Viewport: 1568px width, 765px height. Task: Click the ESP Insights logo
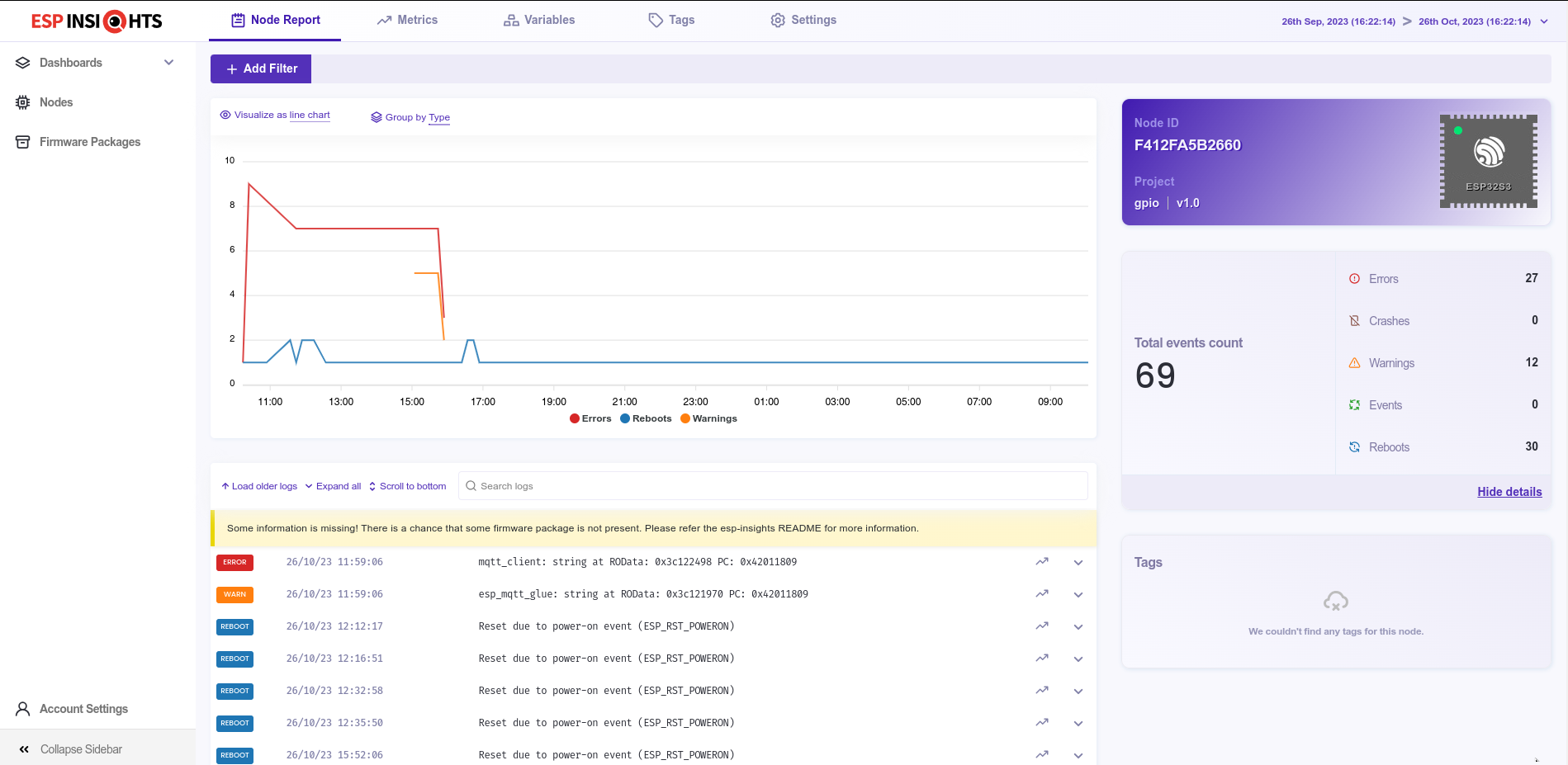pyautogui.click(x=97, y=21)
